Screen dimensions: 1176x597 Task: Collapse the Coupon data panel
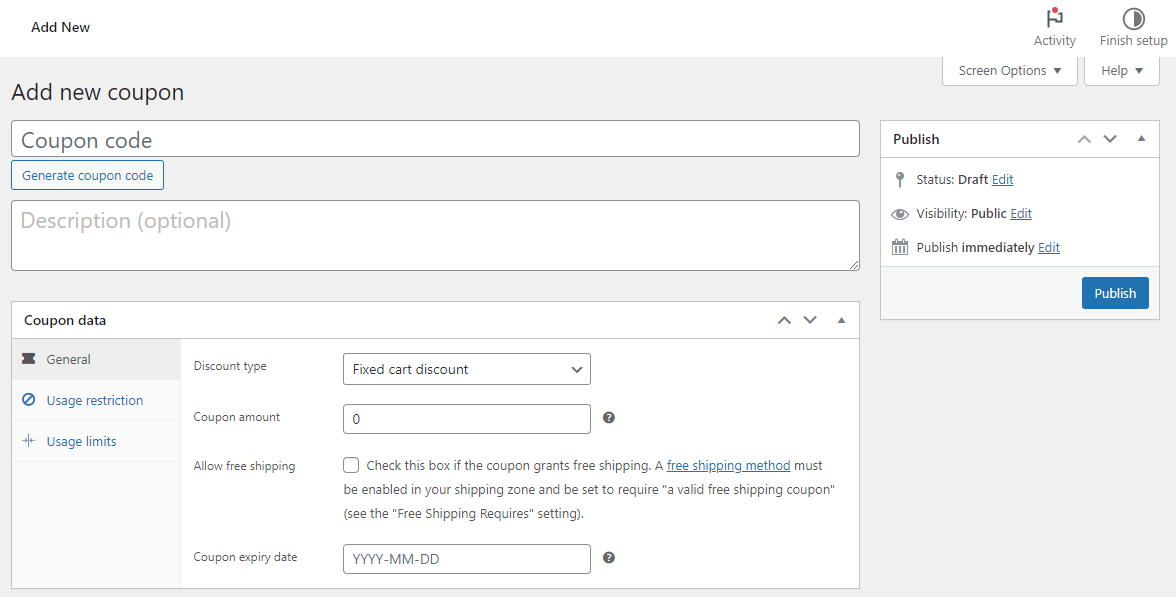click(x=841, y=320)
